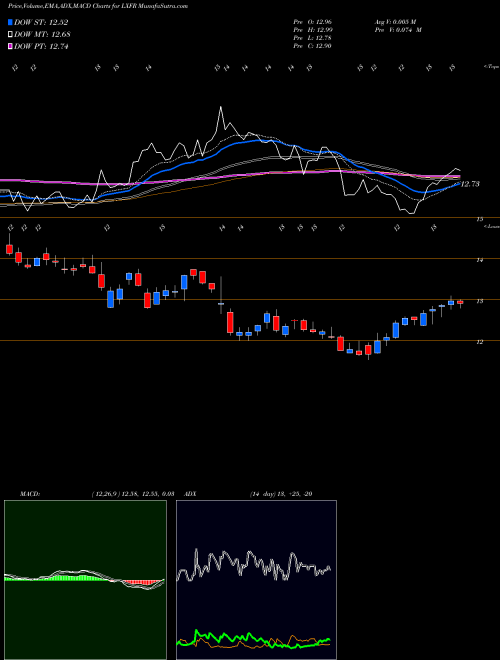Click the '<Lows' marker label

[x=491, y=227]
